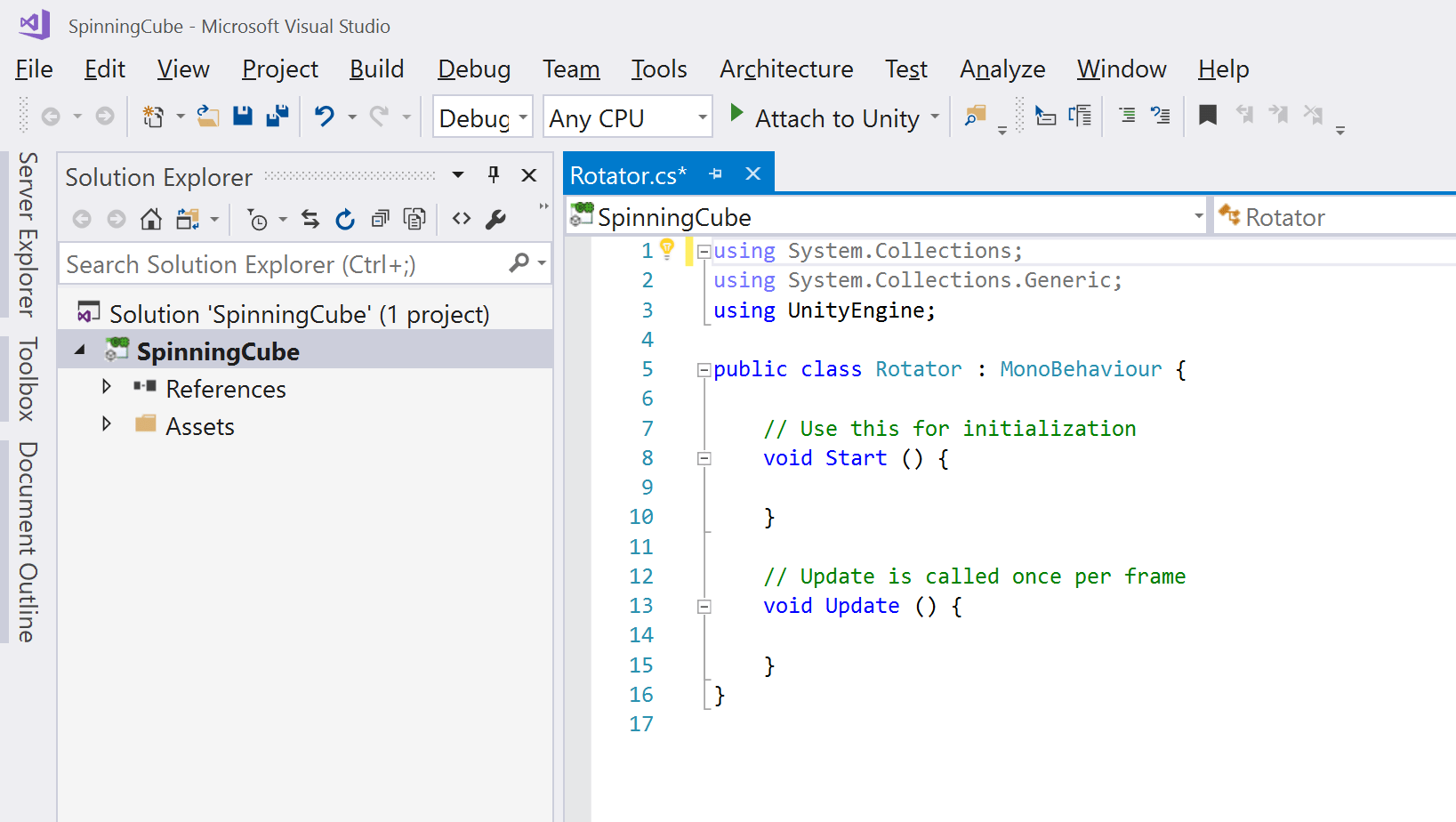Open Solution Explorer window position dropdown
The width and height of the screenshot is (1456, 822).
458,174
